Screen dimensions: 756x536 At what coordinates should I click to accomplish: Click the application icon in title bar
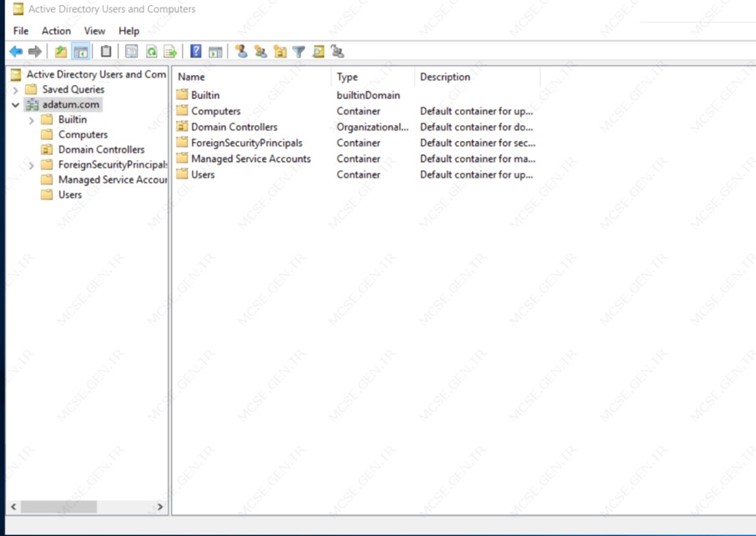[x=18, y=9]
